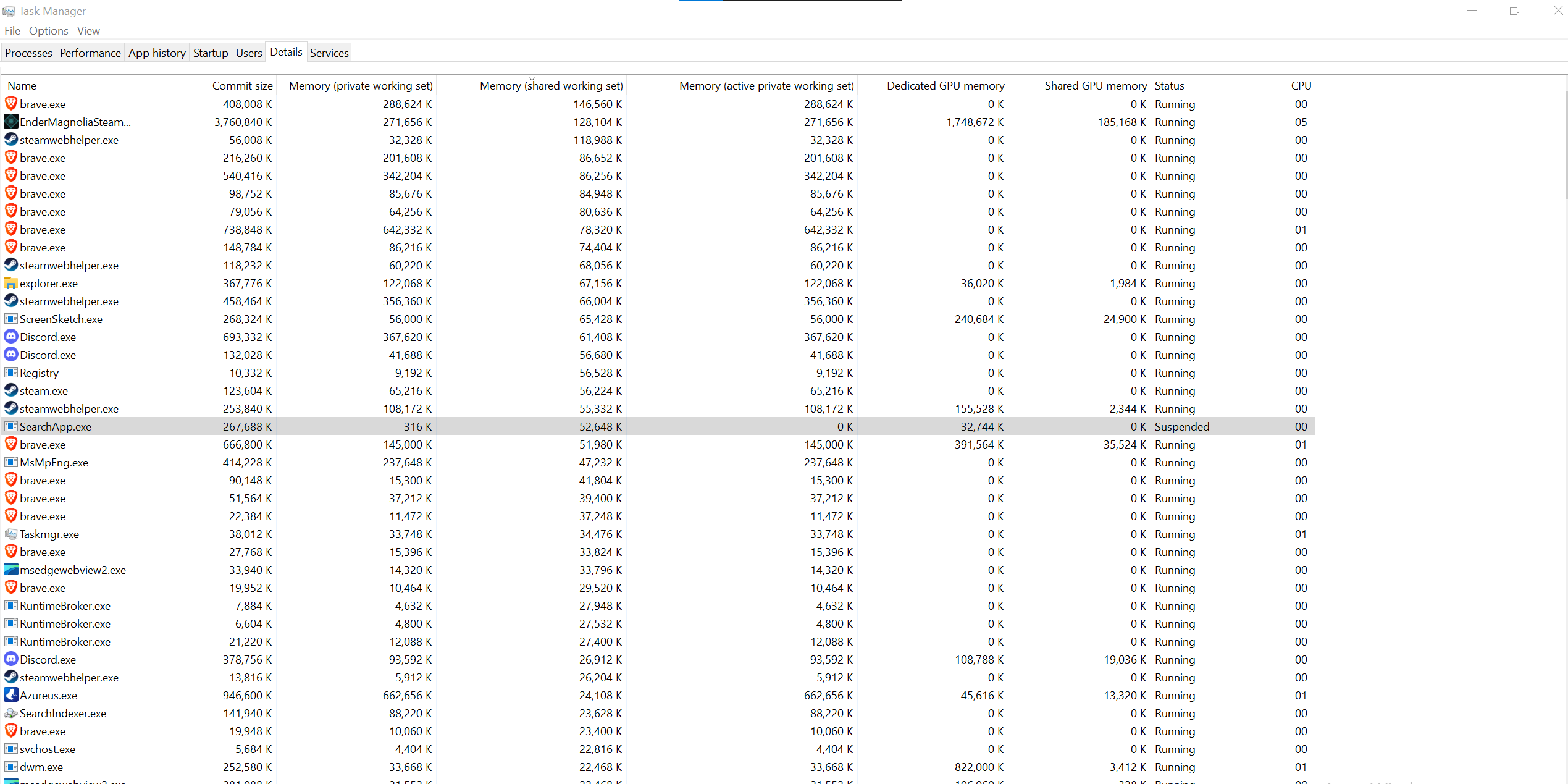1568x784 pixels.
Task: Click the msedgewebview2.exe icon with 33,940 K
Action: pyautogui.click(x=10, y=570)
